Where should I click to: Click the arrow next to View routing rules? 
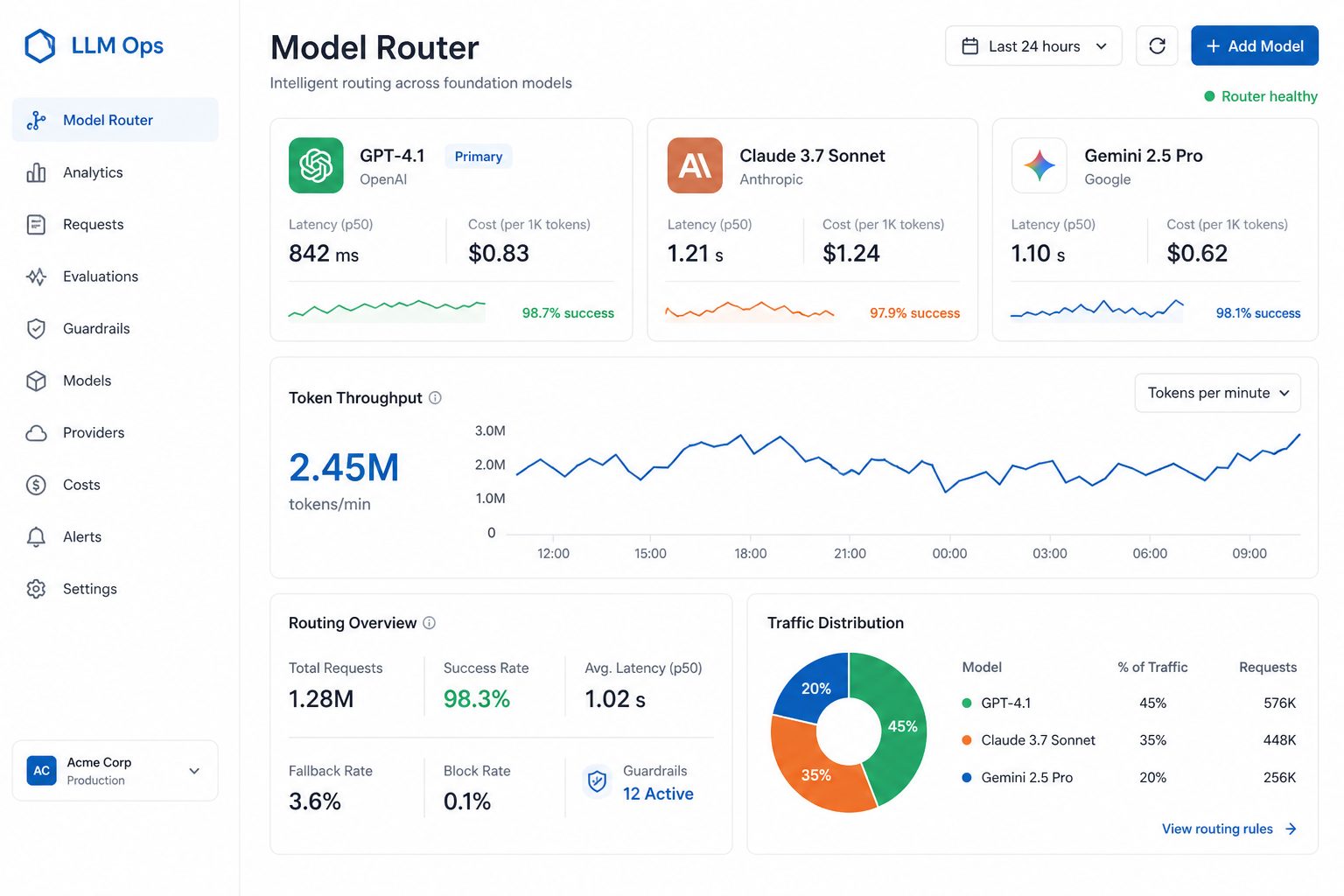tap(1291, 829)
